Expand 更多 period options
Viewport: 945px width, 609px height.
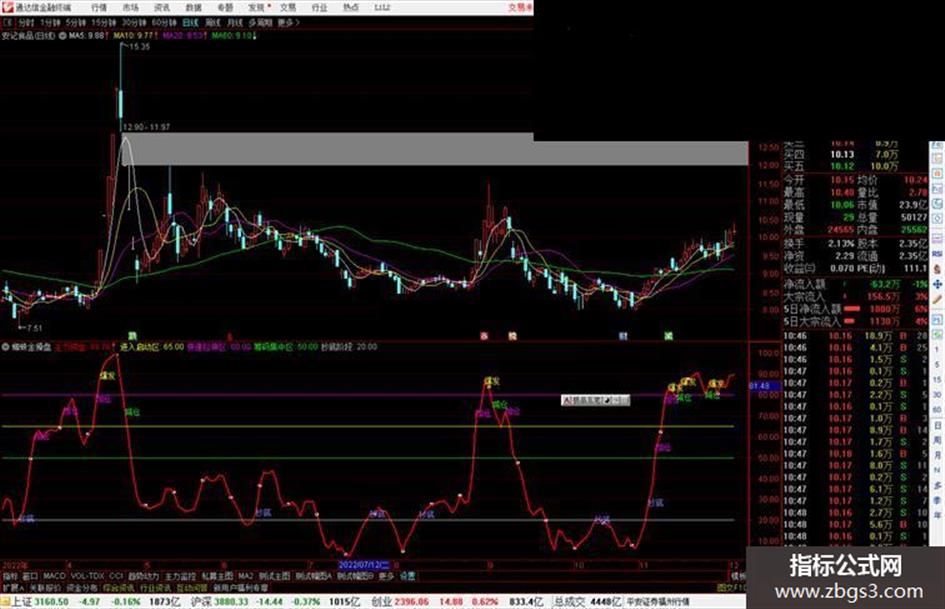click(x=288, y=22)
